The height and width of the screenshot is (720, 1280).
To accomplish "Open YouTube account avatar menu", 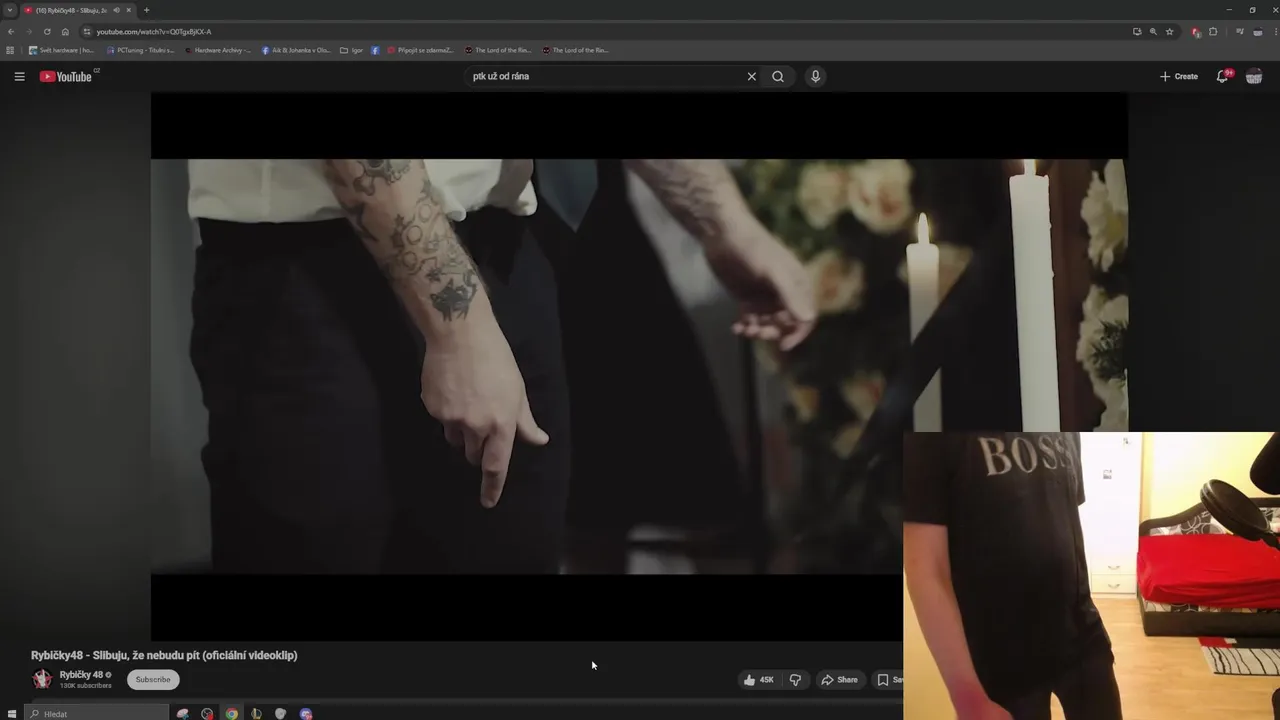I will (1254, 76).
